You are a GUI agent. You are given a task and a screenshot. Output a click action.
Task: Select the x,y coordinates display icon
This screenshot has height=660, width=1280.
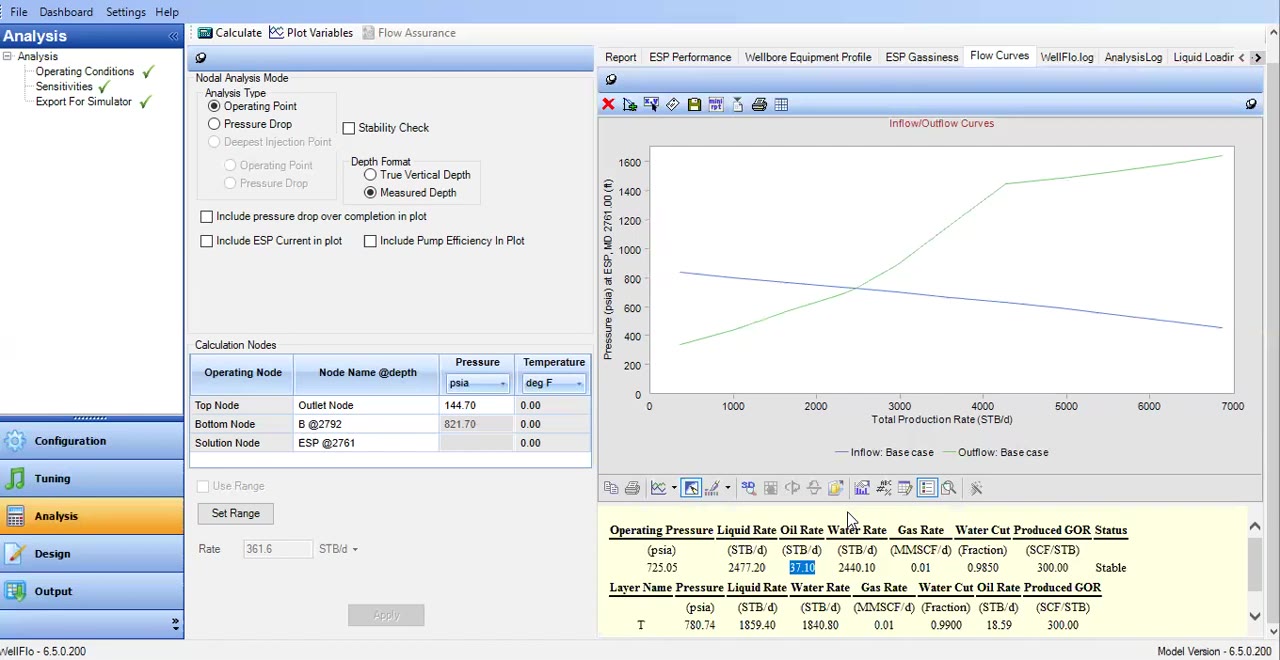click(651, 104)
